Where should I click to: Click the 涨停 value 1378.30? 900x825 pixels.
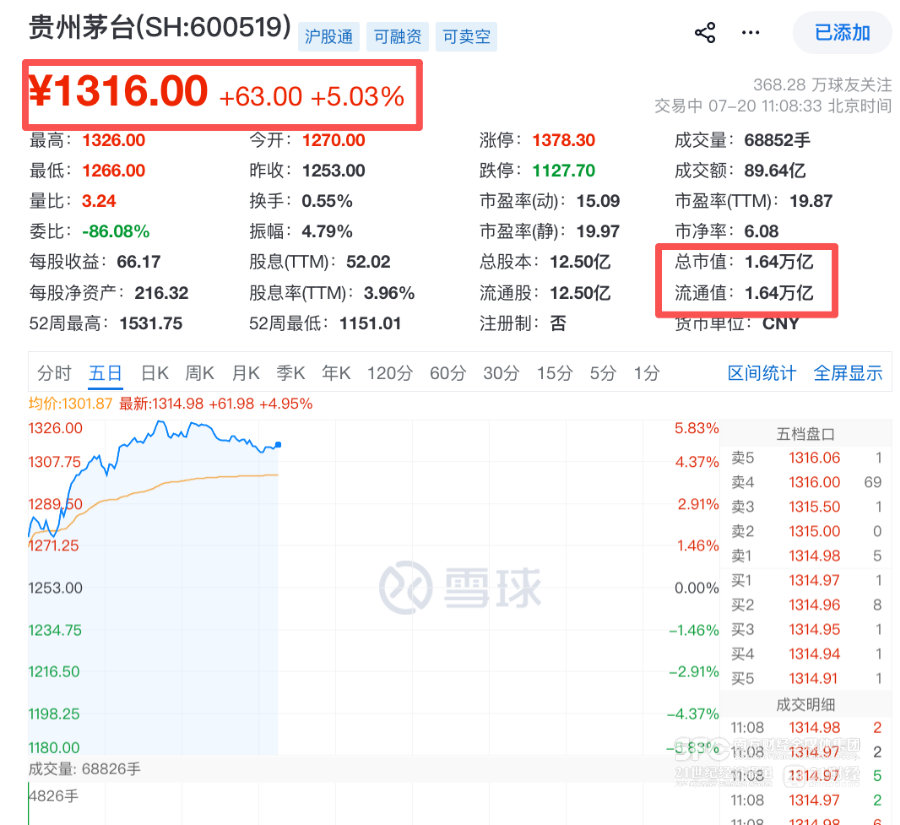(x=564, y=140)
